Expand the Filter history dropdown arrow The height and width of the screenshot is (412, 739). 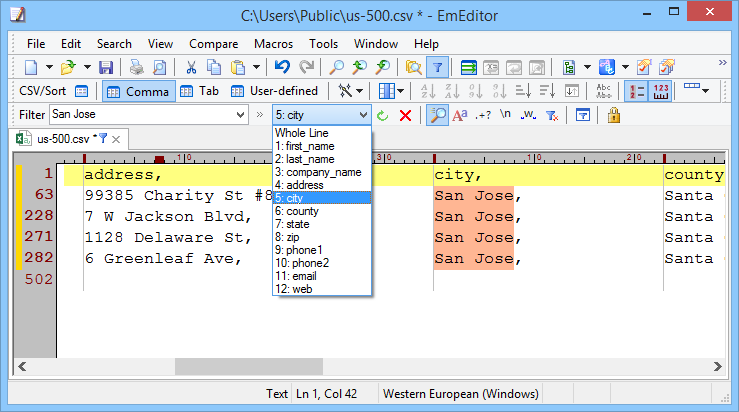pyautogui.click(x=240, y=115)
